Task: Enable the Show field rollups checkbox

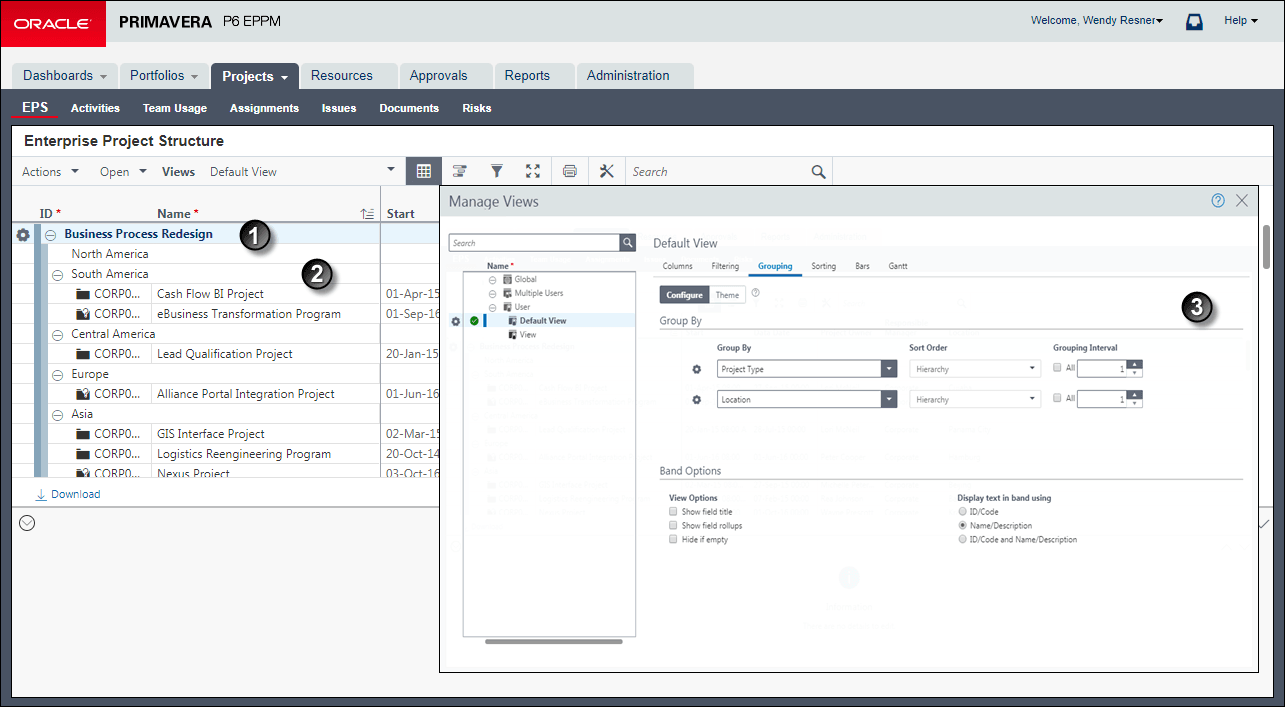Action: point(674,525)
